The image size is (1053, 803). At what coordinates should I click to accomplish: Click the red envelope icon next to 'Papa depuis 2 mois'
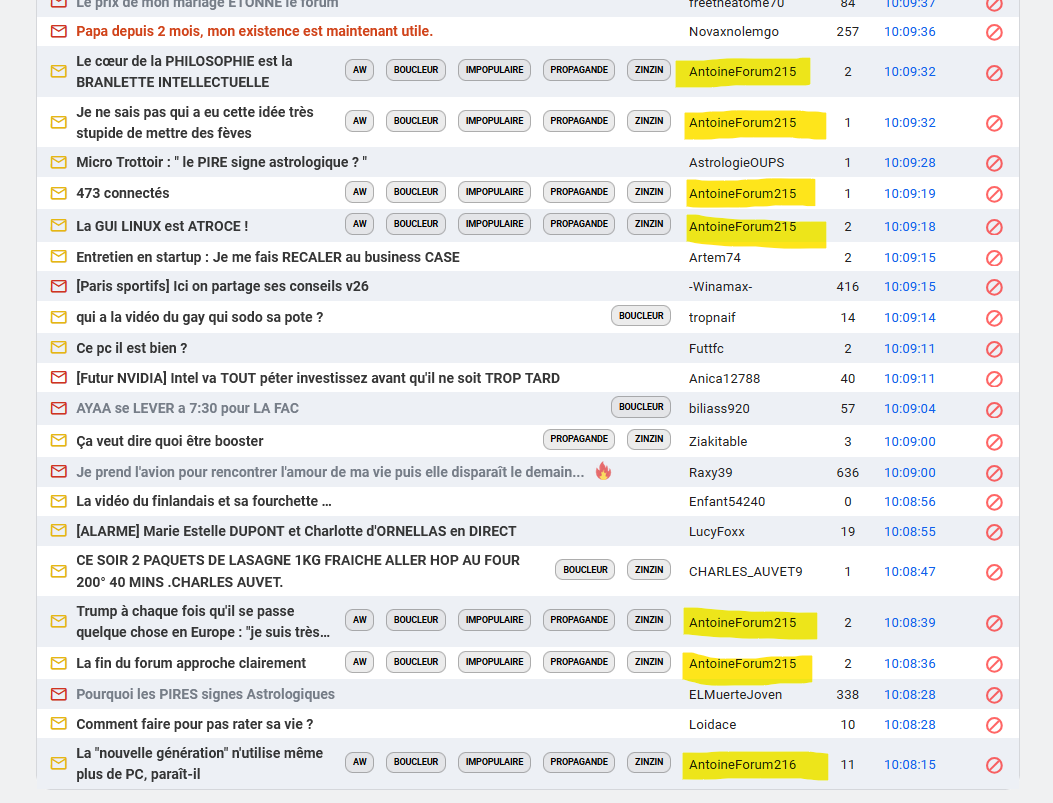click(59, 31)
